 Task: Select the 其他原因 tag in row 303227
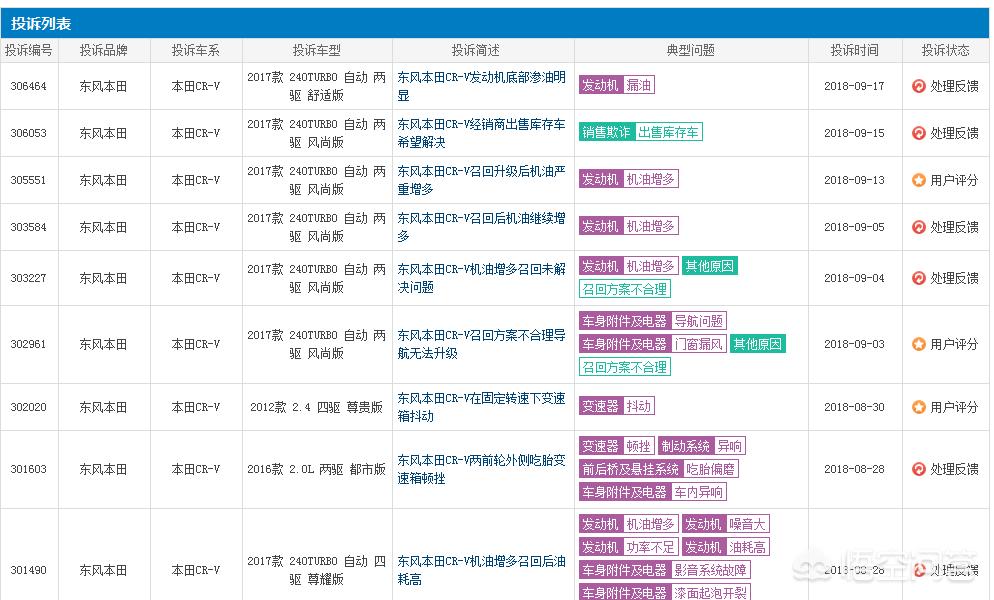point(710,266)
